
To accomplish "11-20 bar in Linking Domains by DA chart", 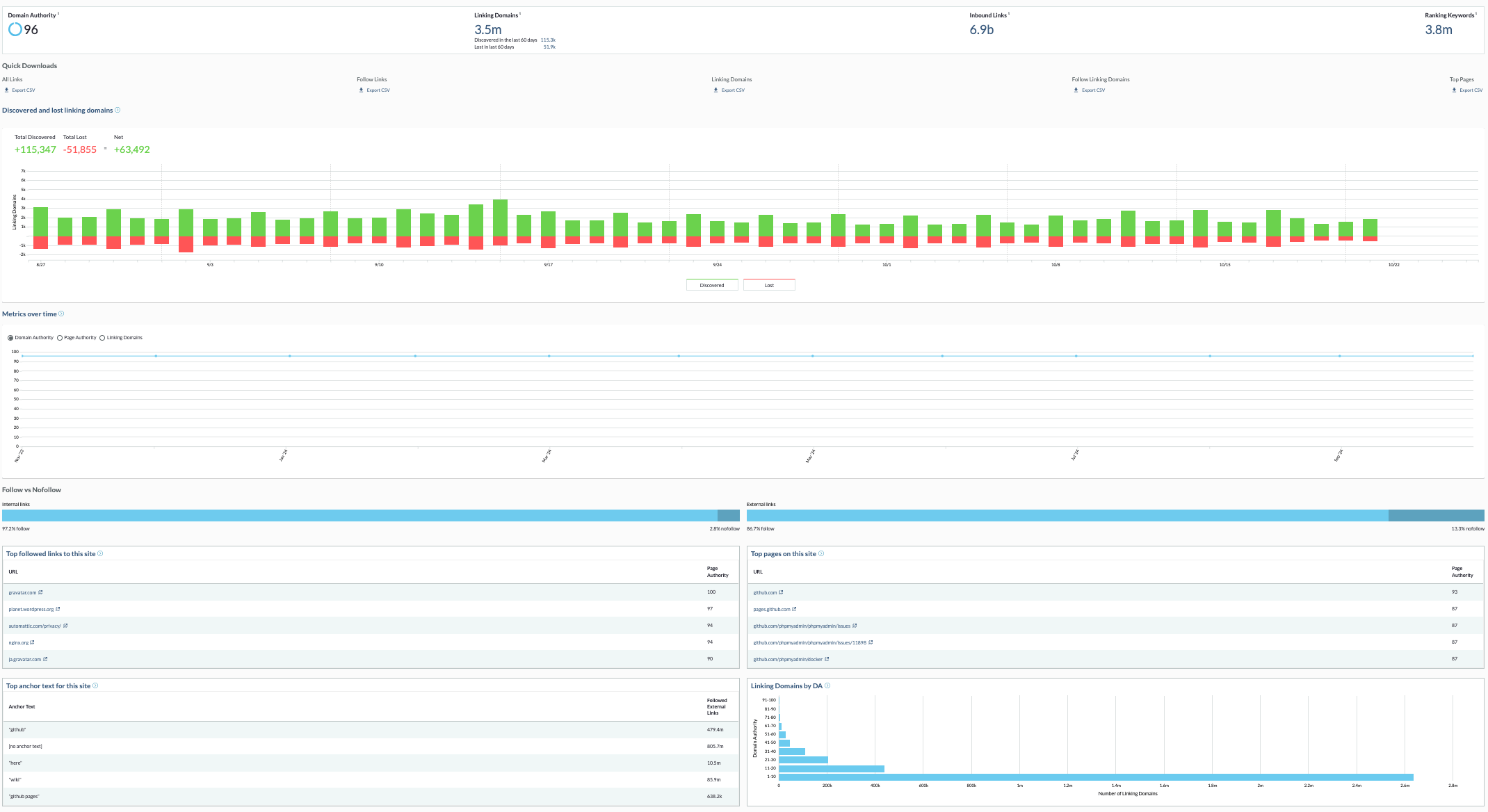I will [832, 768].
